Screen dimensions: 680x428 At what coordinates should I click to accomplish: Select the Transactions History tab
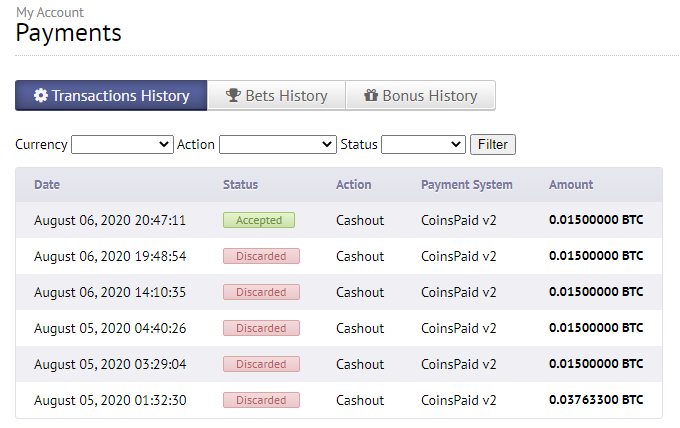[111, 96]
